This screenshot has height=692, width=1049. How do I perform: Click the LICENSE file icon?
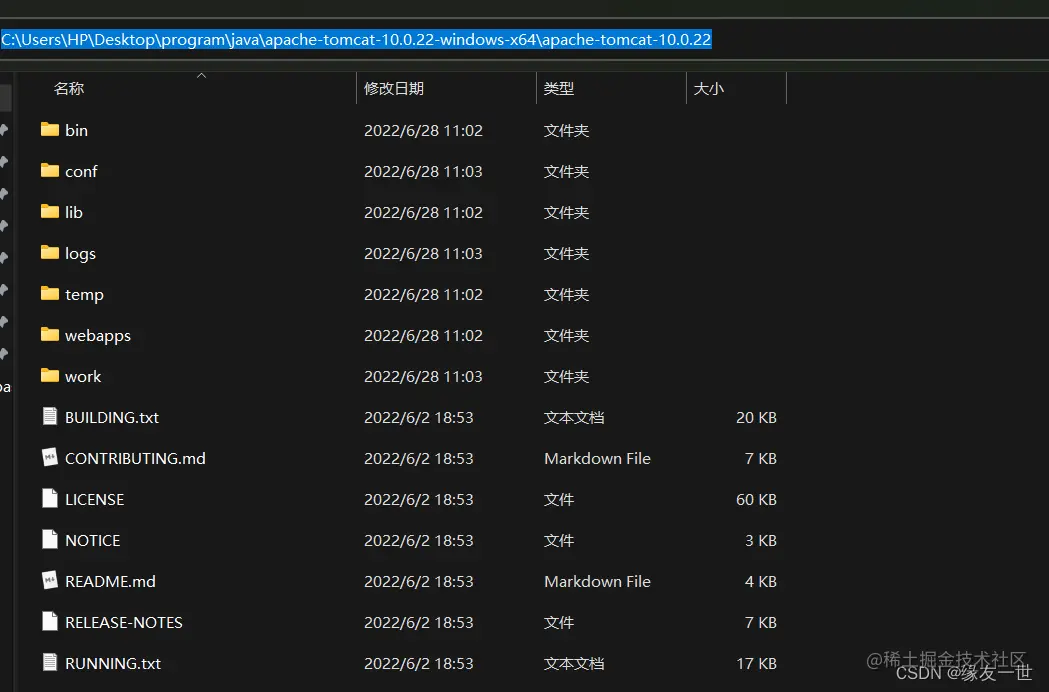point(50,498)
